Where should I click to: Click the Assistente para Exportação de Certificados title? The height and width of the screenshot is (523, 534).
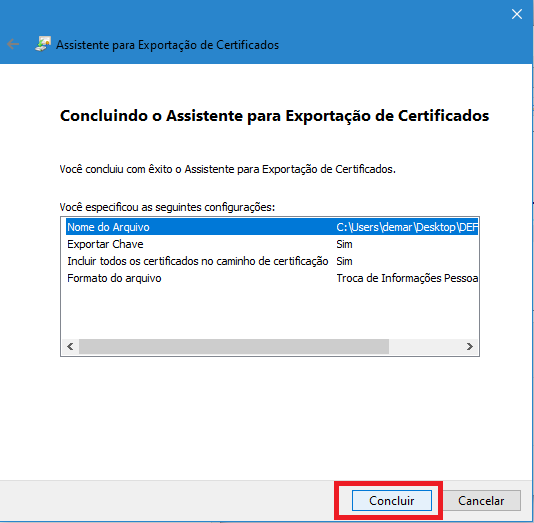coord(167,45)
